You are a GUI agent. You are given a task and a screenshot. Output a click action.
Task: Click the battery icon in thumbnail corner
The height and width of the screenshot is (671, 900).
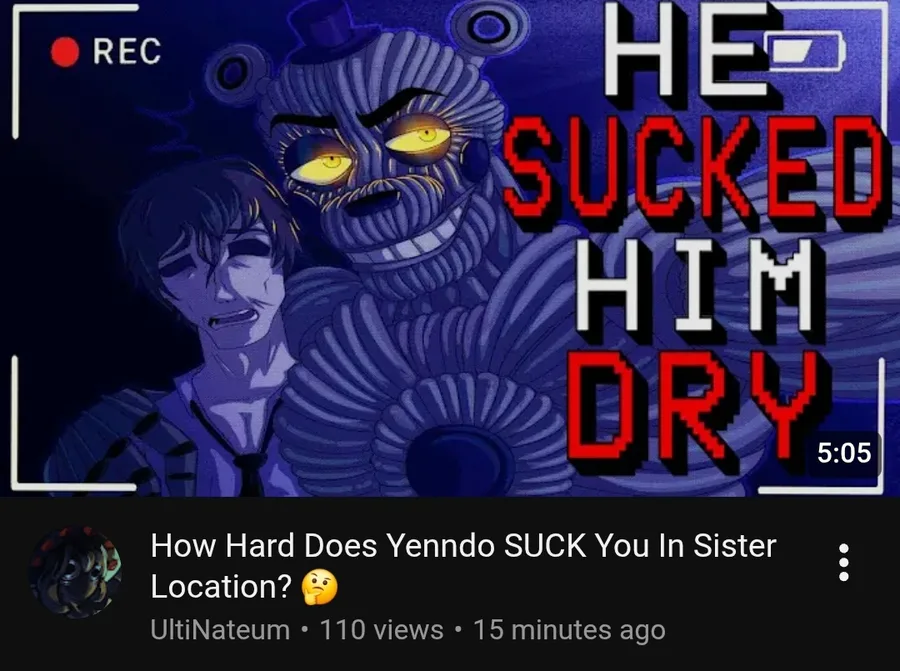tap(805, 51)
